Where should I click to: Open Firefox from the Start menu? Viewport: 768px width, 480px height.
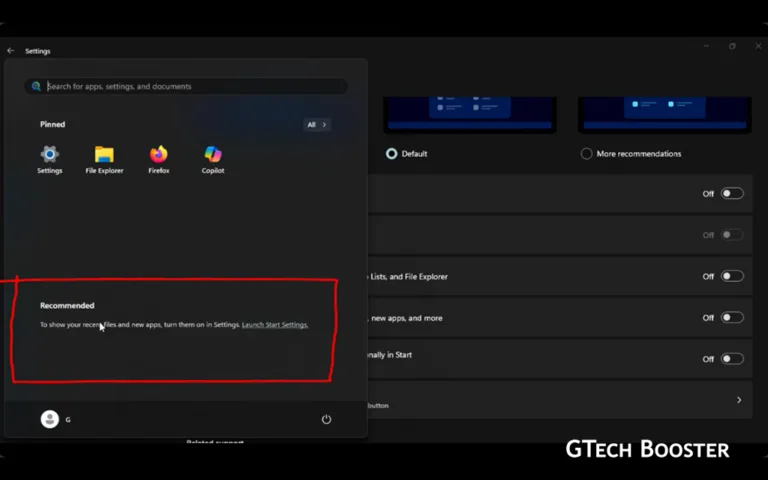tap(159, 160)
